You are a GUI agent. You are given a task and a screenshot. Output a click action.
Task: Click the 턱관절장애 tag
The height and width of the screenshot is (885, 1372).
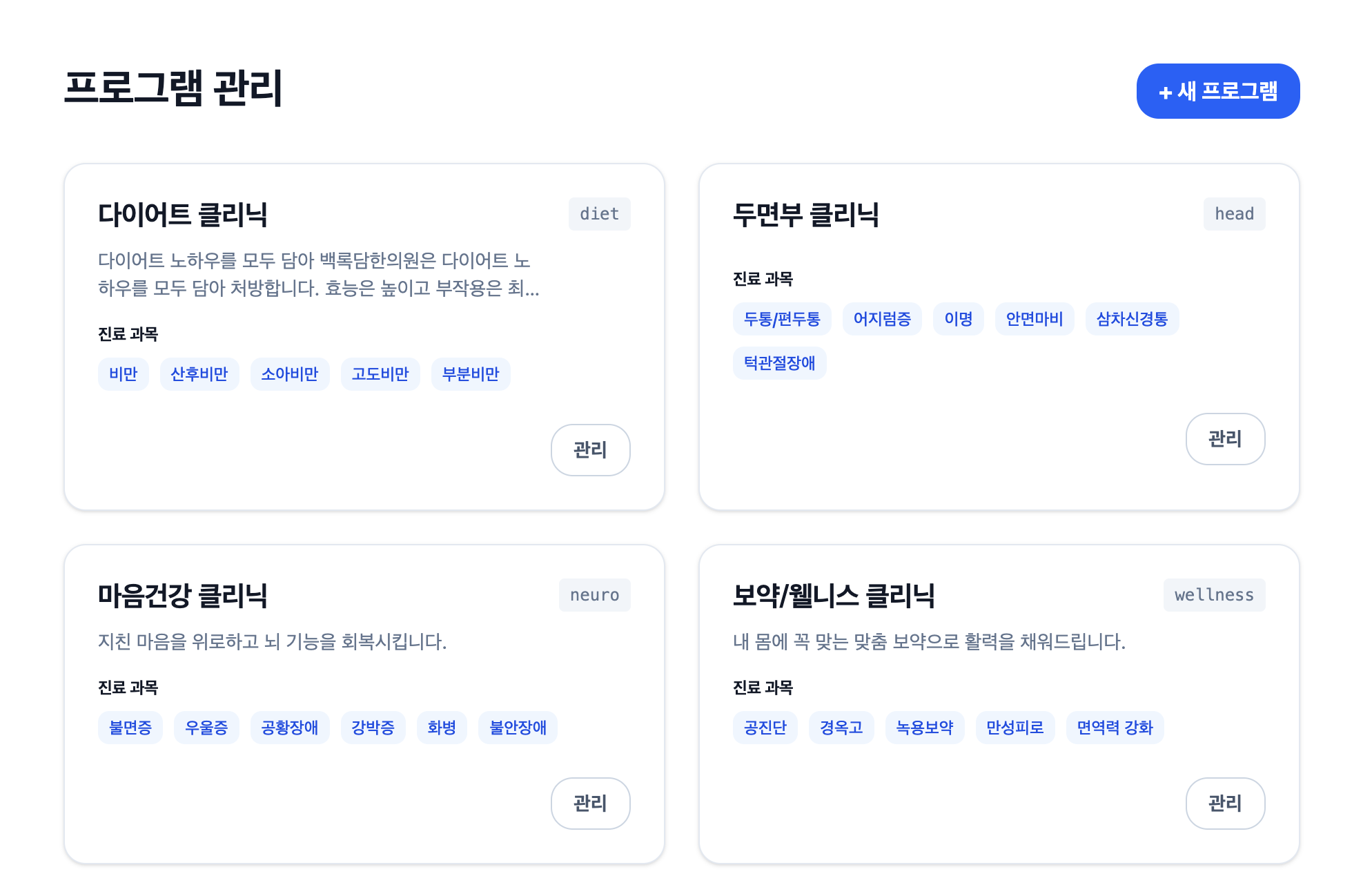tap(779, 363)
